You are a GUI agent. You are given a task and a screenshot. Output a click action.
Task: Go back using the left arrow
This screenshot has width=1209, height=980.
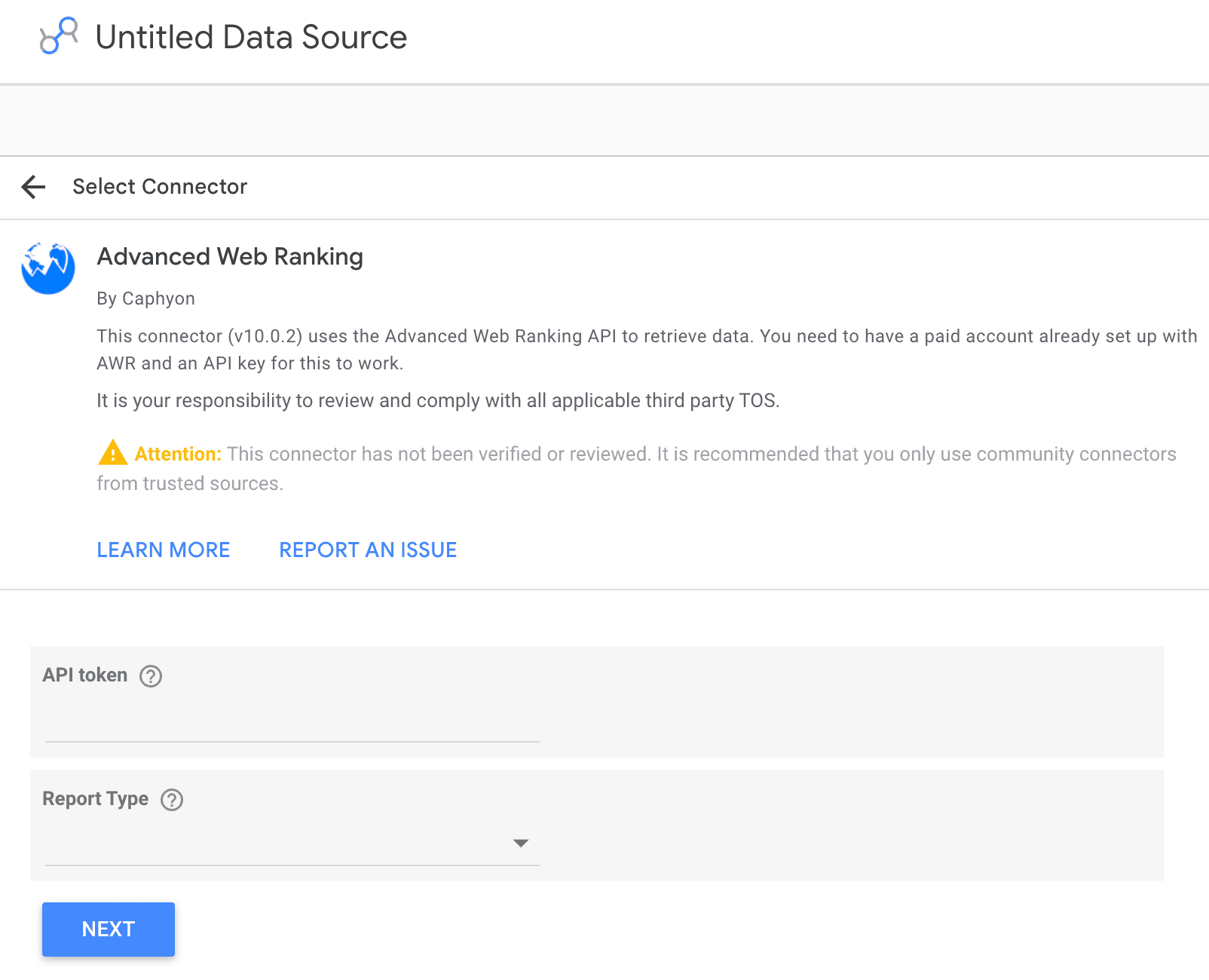33,186
